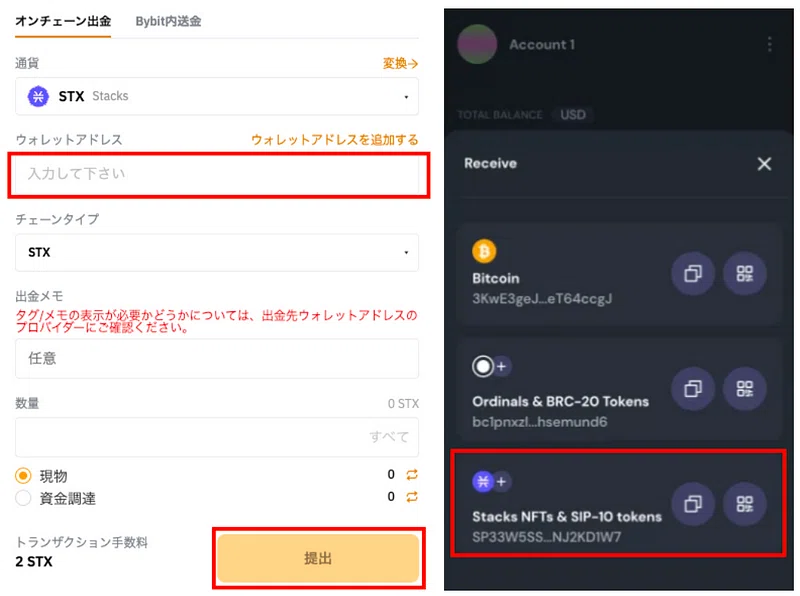Click the 出金メモ optional memo field
The width and height of the screenshot is (800, 596).
pos(217,358)
